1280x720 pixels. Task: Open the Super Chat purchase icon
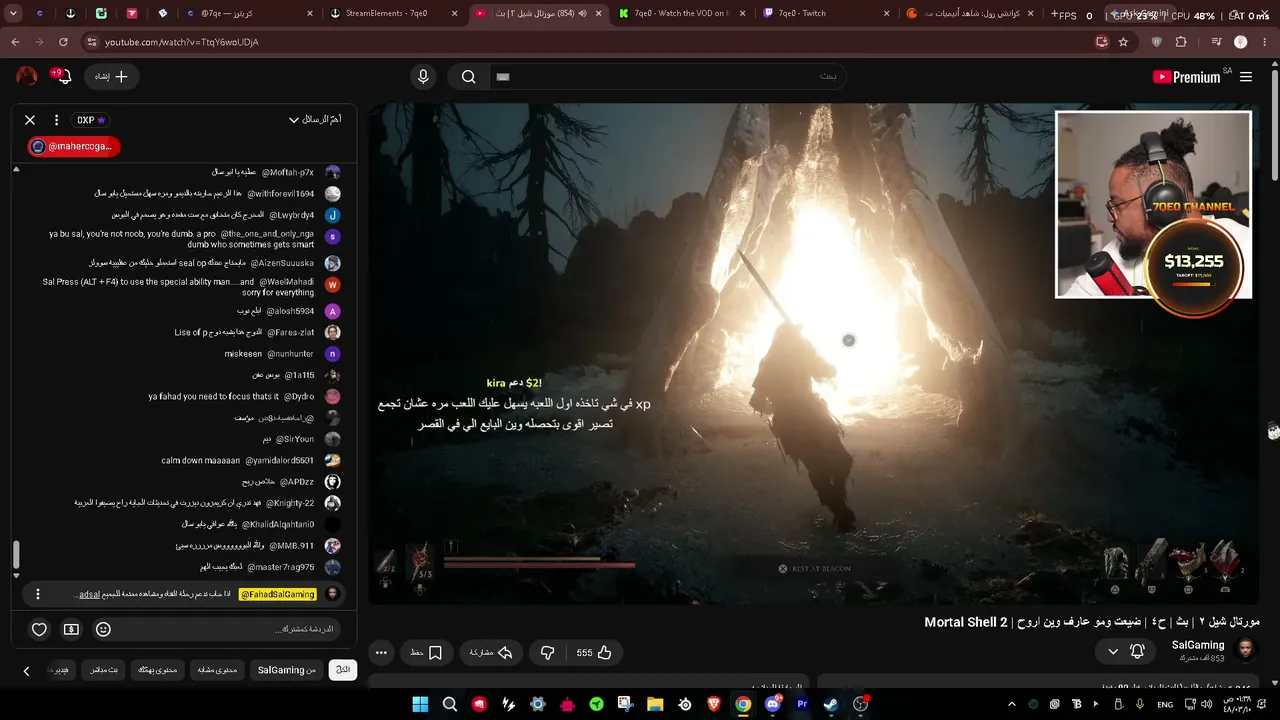[x=71, y=629]
